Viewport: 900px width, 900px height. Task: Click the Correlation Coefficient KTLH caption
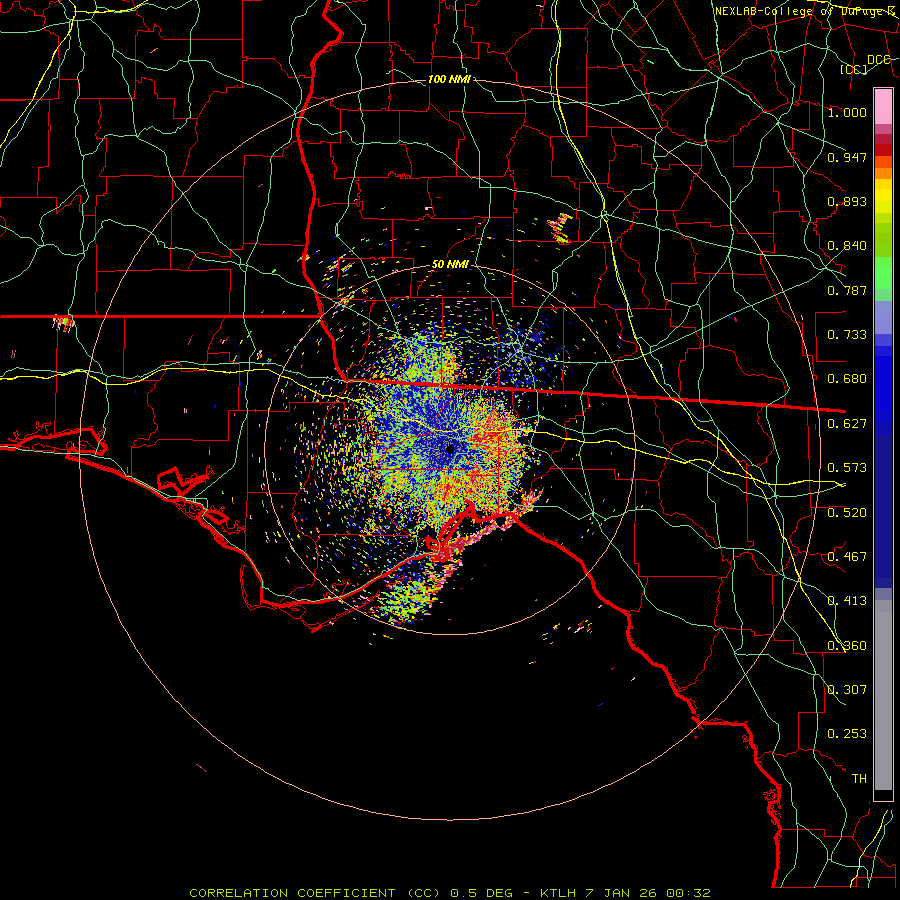pyautogui.click(x=450, y=893)
